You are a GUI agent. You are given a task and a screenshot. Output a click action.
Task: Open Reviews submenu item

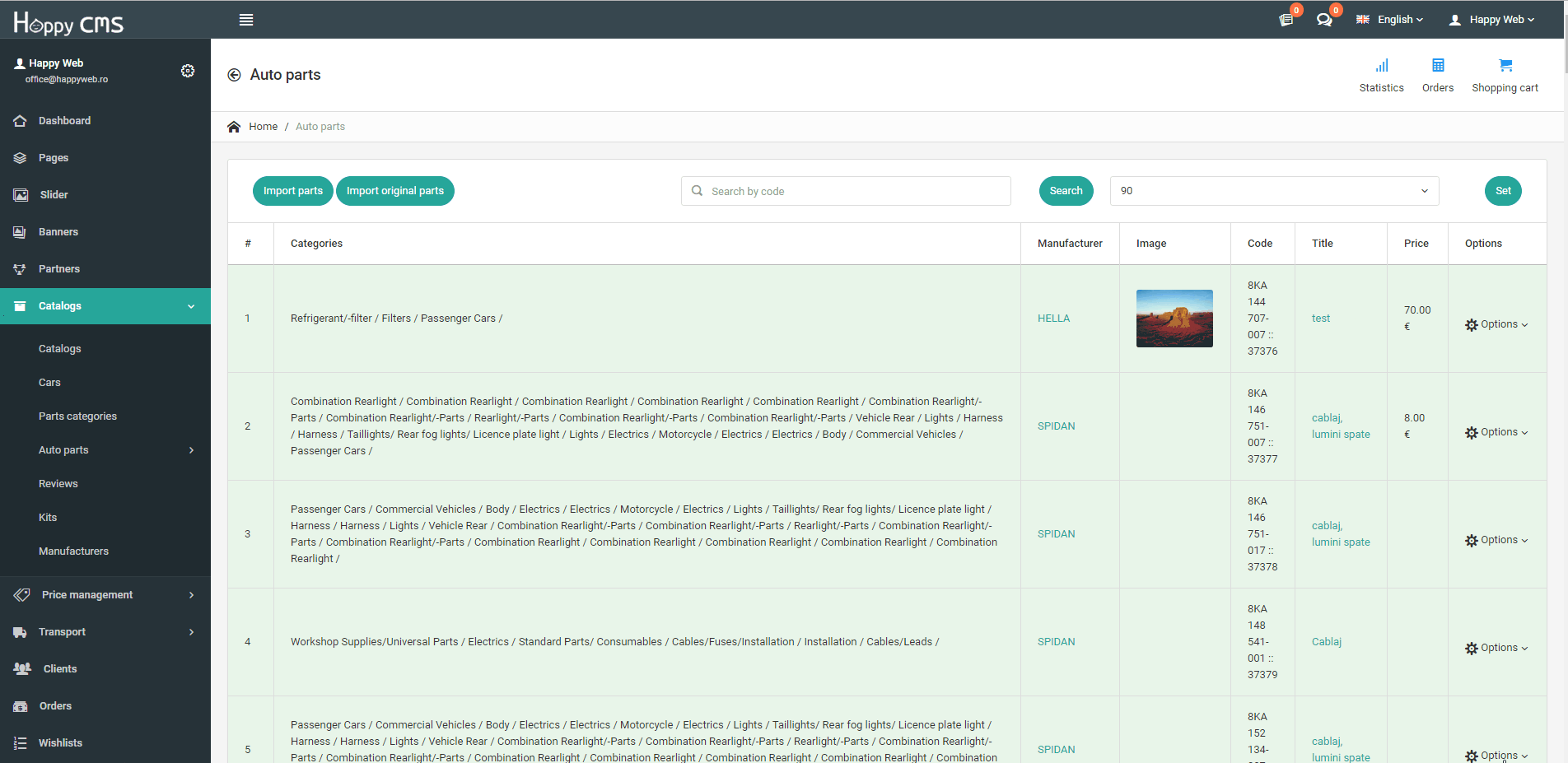58,484
